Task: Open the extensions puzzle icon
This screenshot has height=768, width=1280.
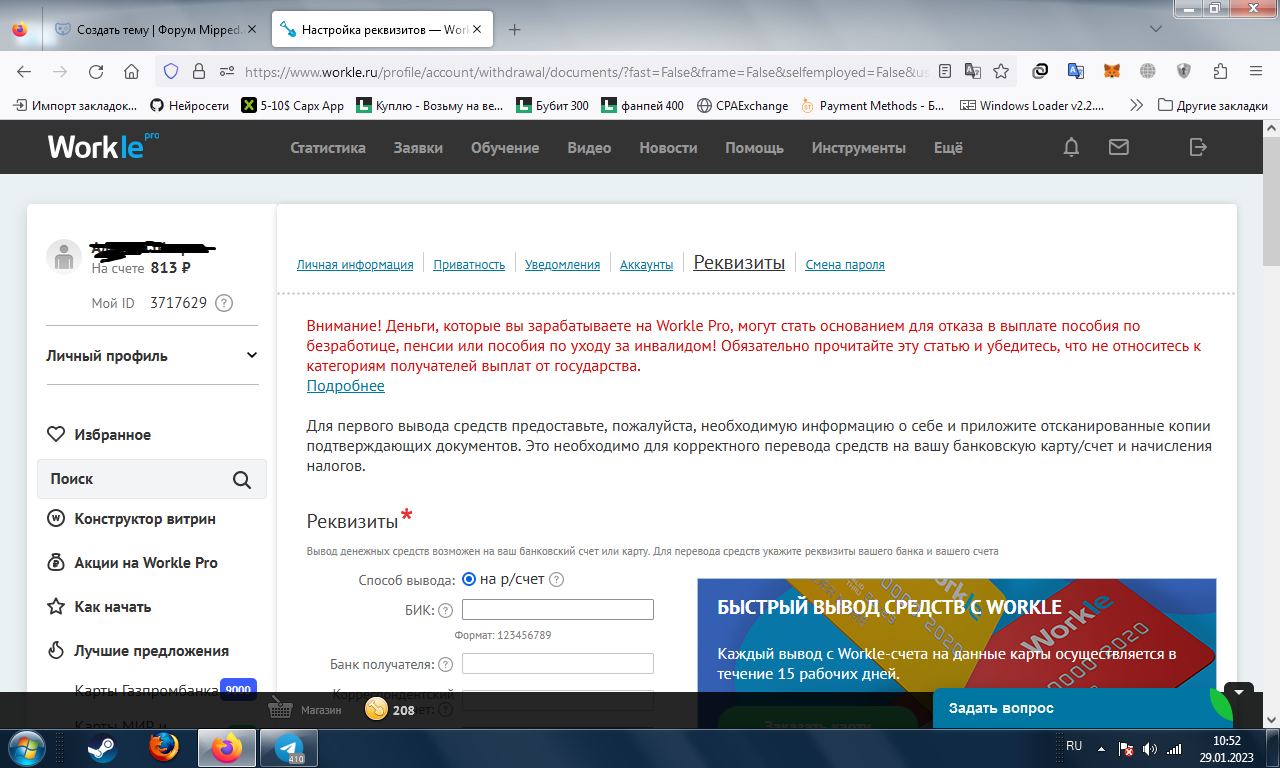Action: coord(1220,72)
